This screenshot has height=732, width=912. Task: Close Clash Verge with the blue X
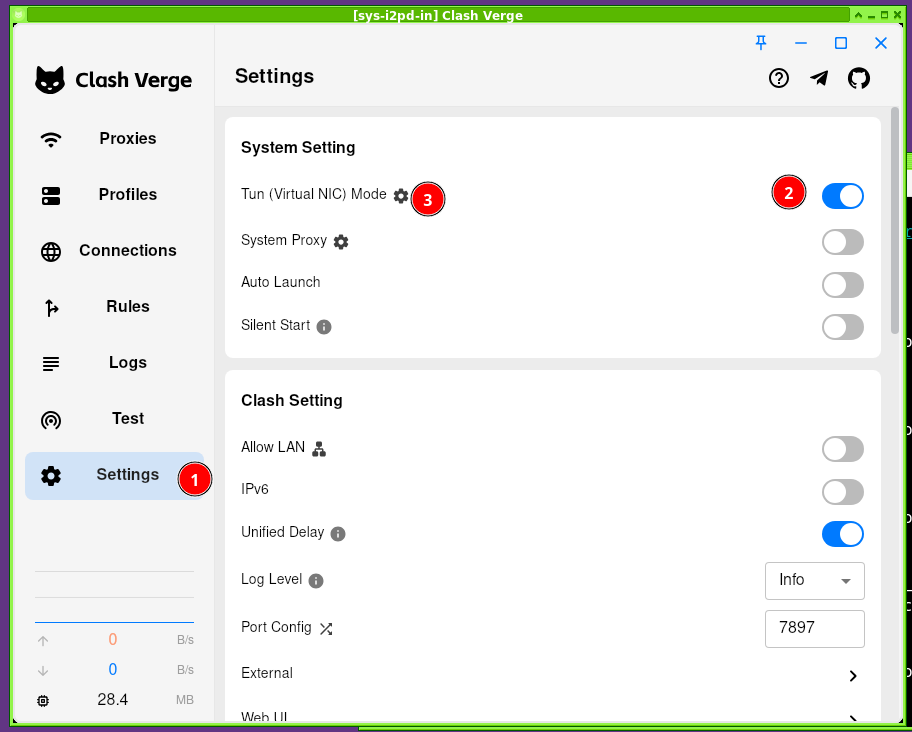point(881,43)
